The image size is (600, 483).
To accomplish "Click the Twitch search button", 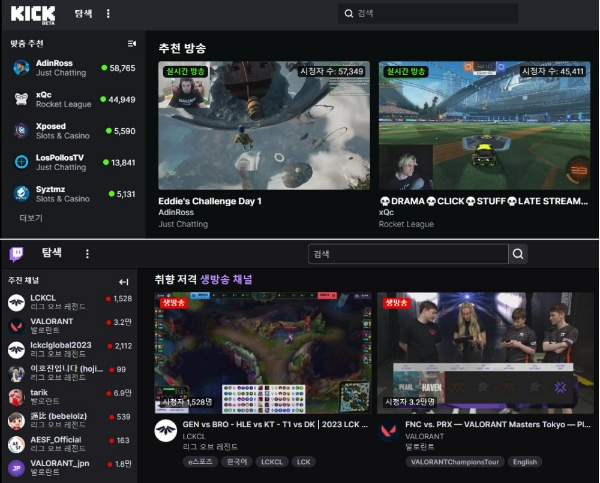I will pos(518,254).
